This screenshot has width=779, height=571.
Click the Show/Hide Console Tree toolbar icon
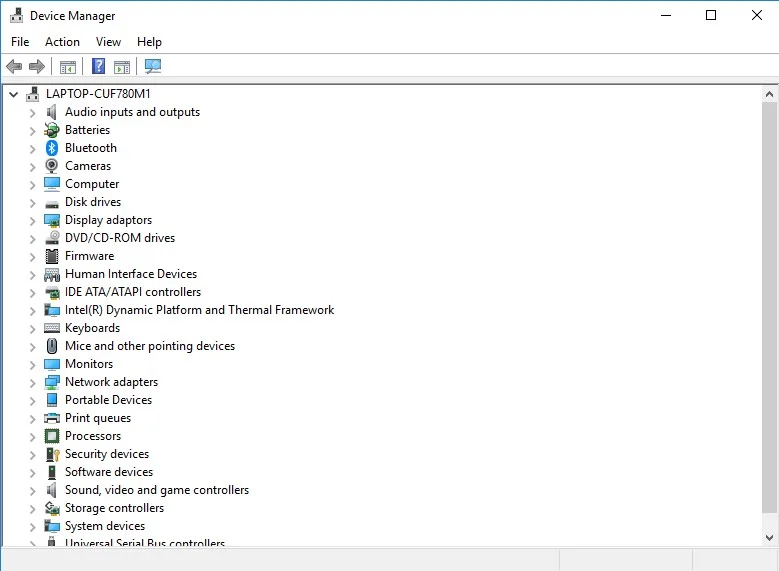(x=68, y=67)
